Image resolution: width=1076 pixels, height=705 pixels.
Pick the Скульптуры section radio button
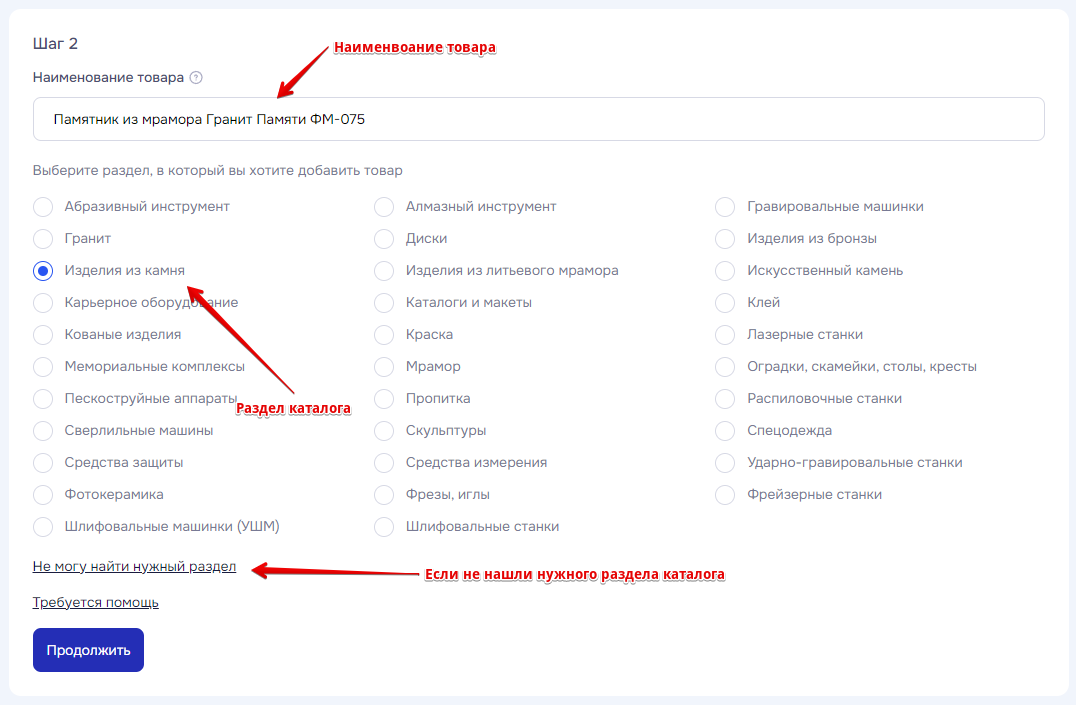(x=384, y=431)
